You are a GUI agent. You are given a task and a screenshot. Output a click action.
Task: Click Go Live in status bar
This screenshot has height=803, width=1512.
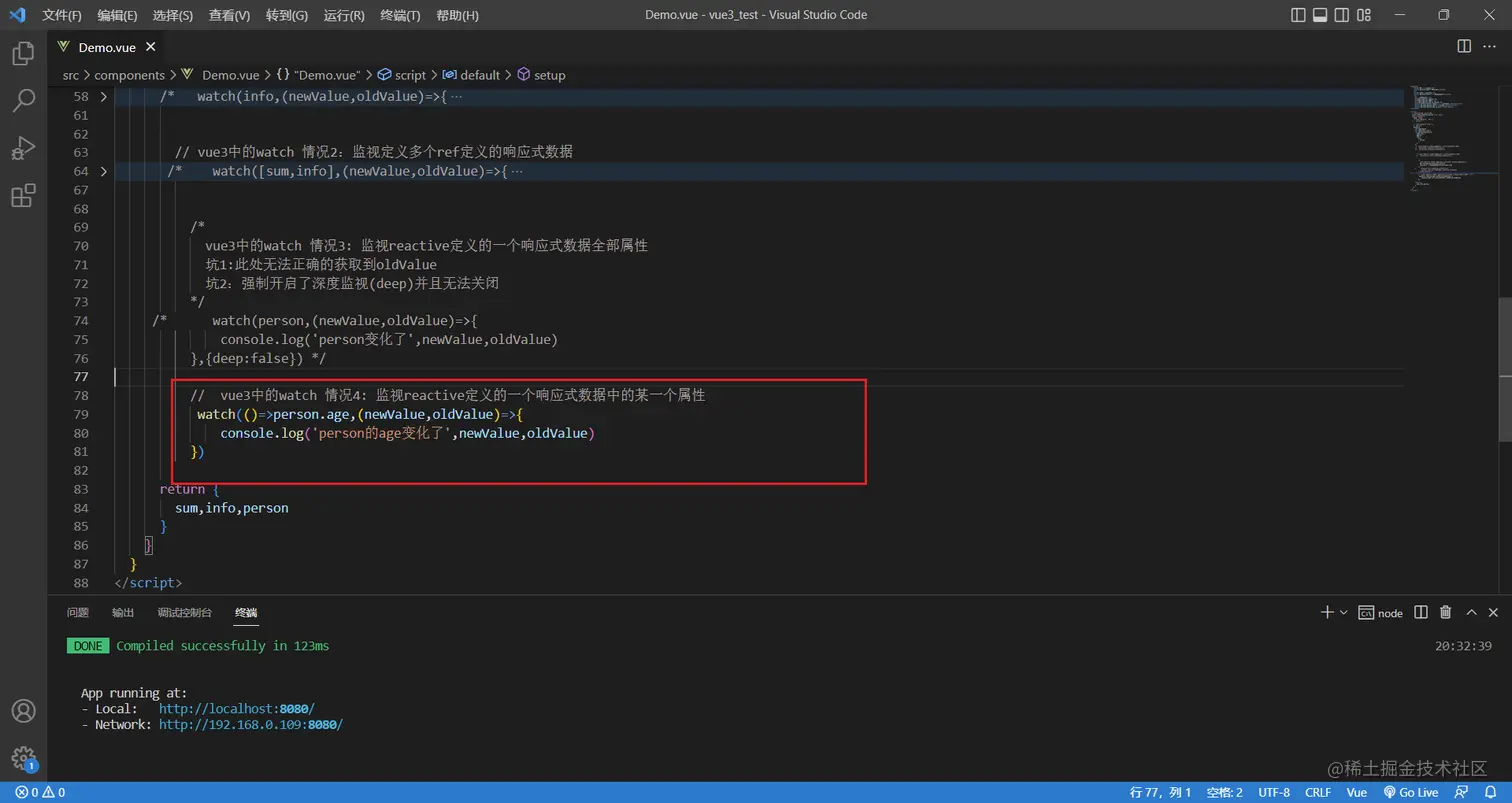click(x=1410, y=792)
